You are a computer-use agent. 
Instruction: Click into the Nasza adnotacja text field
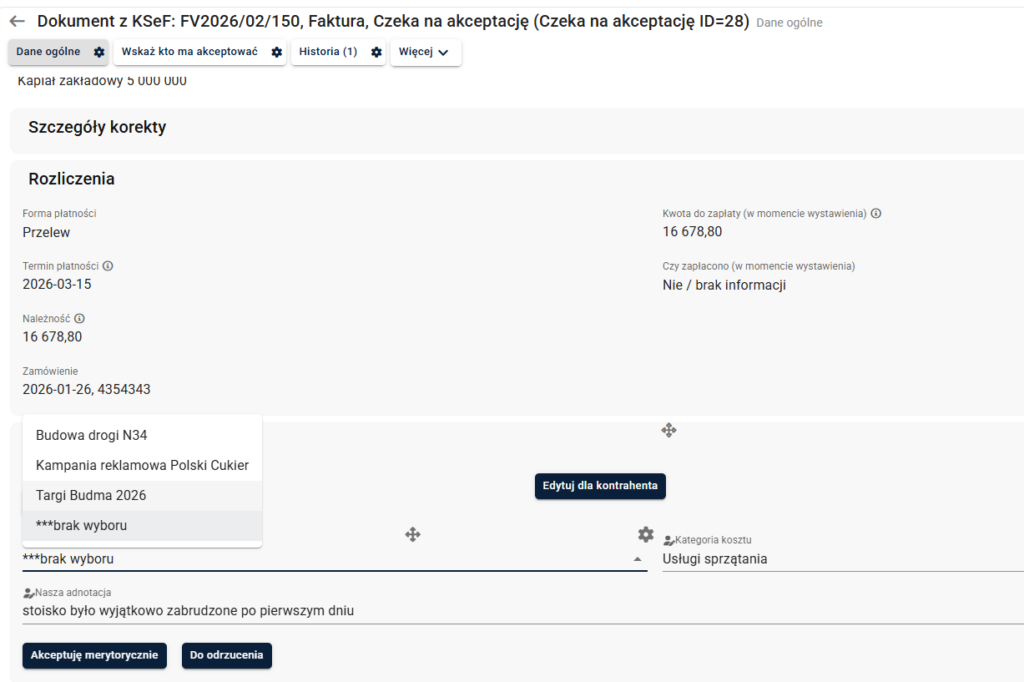click(400, 610)
